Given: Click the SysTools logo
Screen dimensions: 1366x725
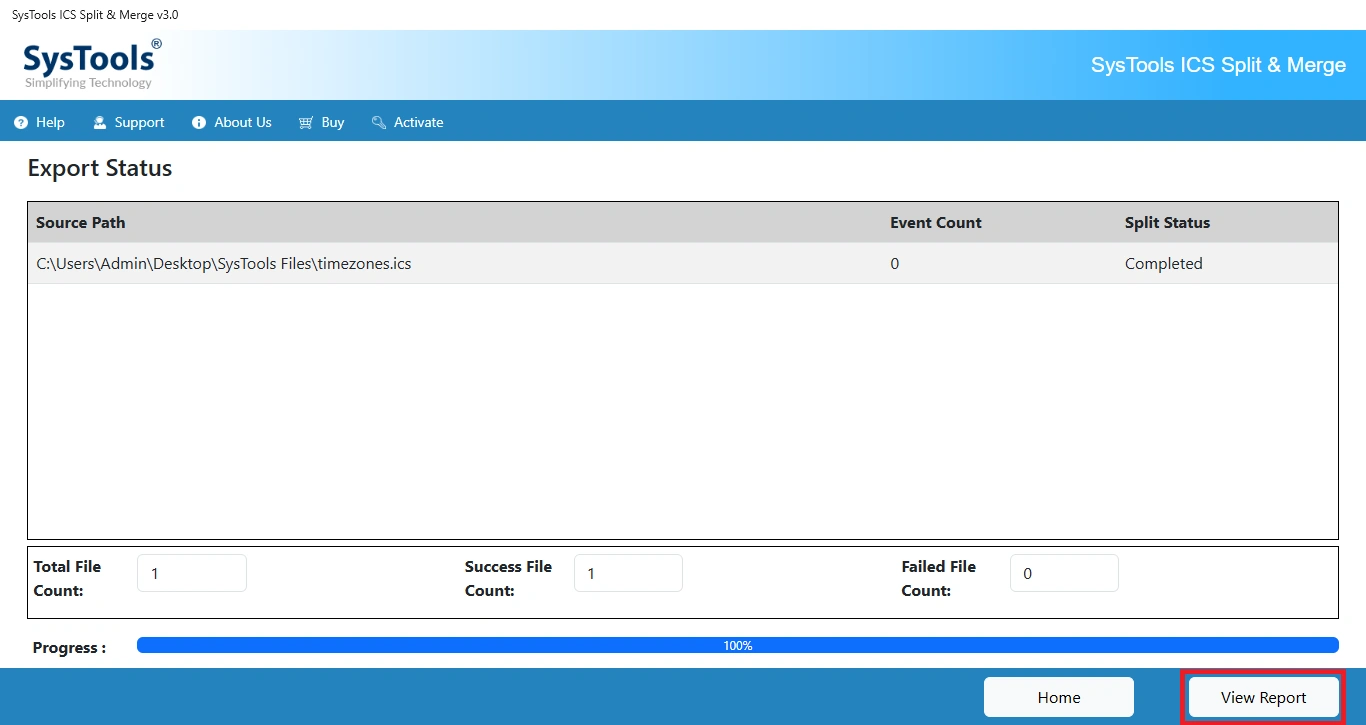Looking at the screenshot, I should 92,63.
